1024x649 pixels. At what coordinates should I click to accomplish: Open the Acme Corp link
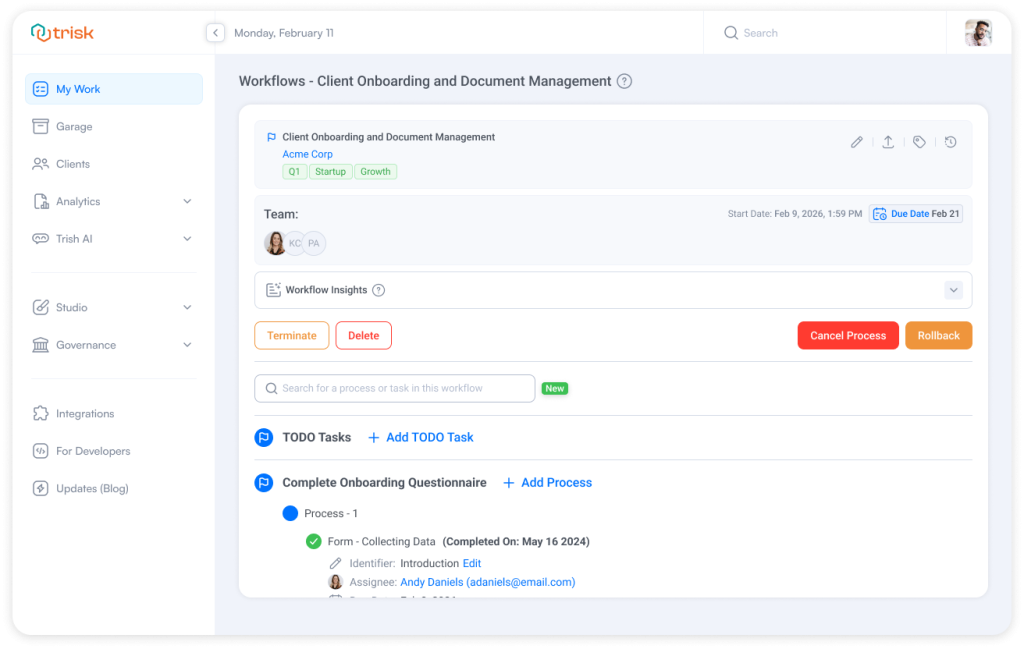[307, 154]
